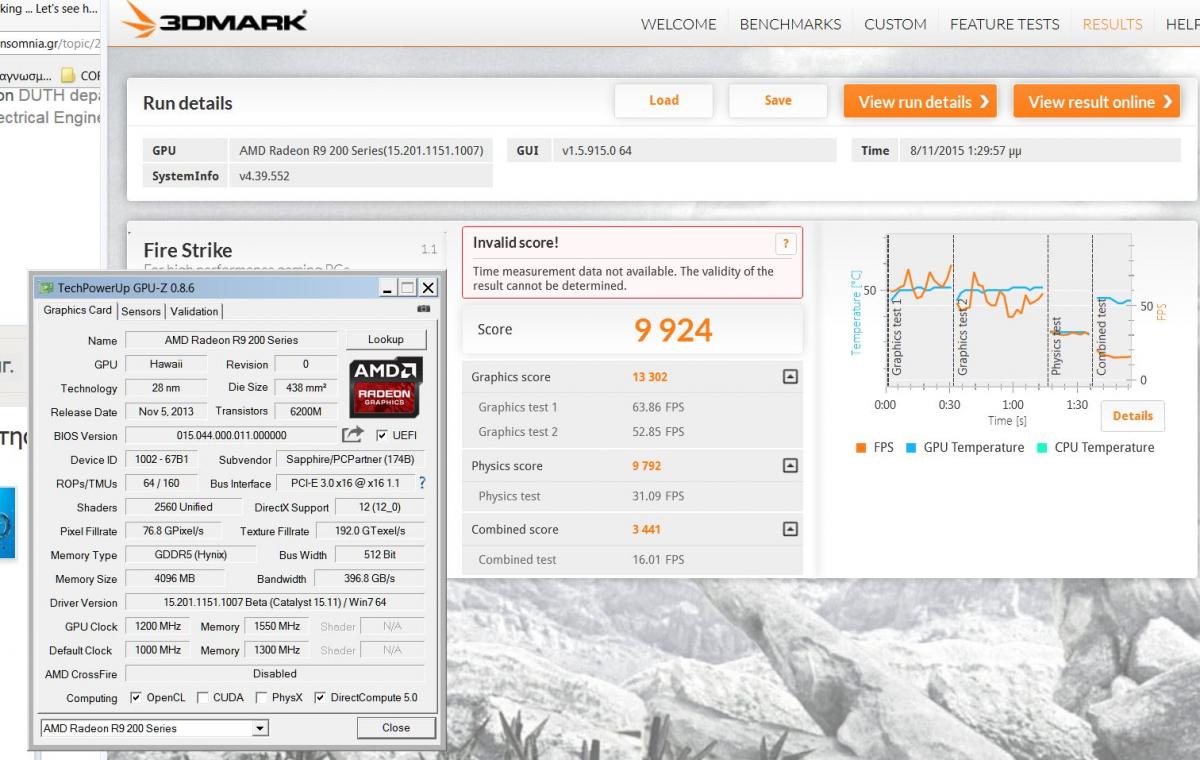The width and height of the screenshot is (1200, 760).
Task: Click View result online button
Action: [1097, 101]
